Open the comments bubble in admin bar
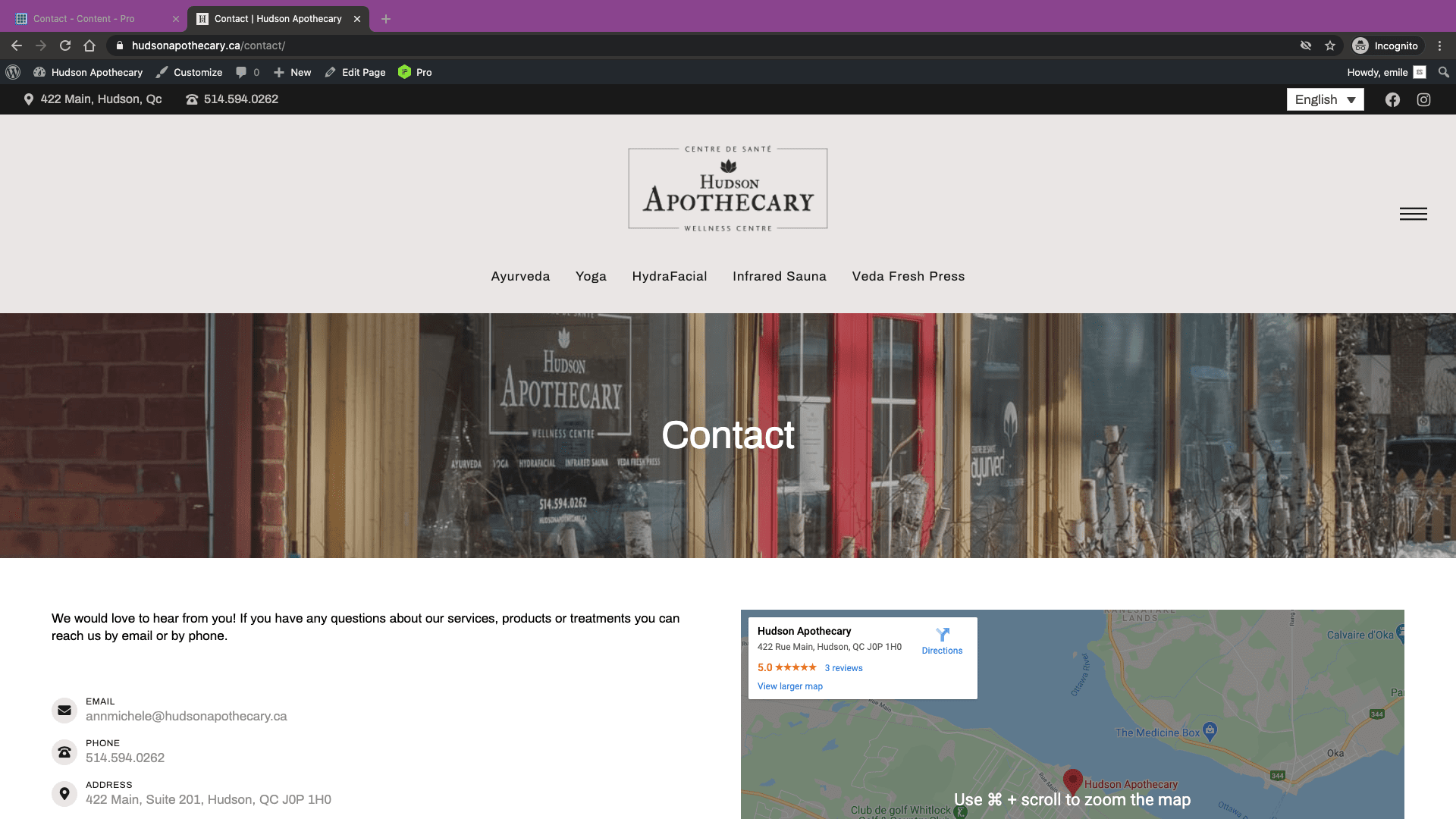 click(247, 72)
